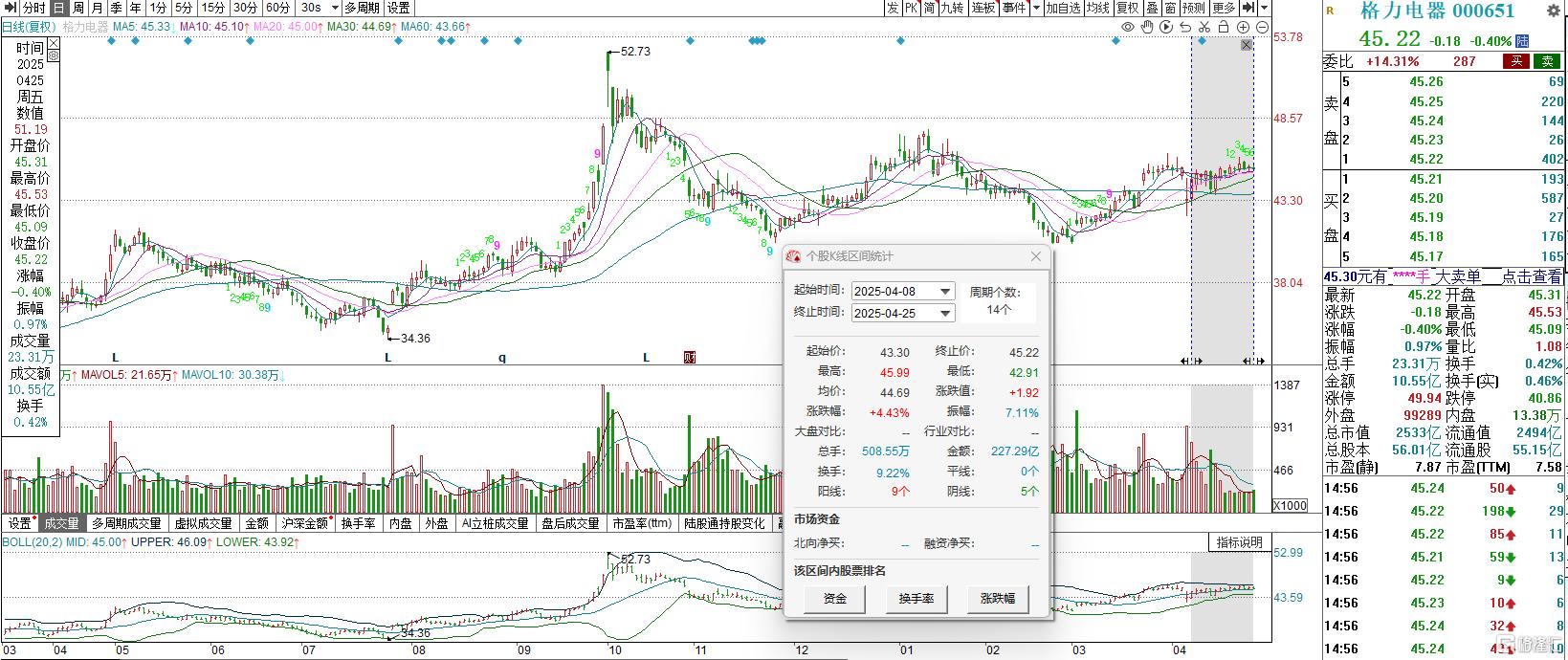Open 多周期 multi-period view
The image size is (1568, 660).
(363, 8)
